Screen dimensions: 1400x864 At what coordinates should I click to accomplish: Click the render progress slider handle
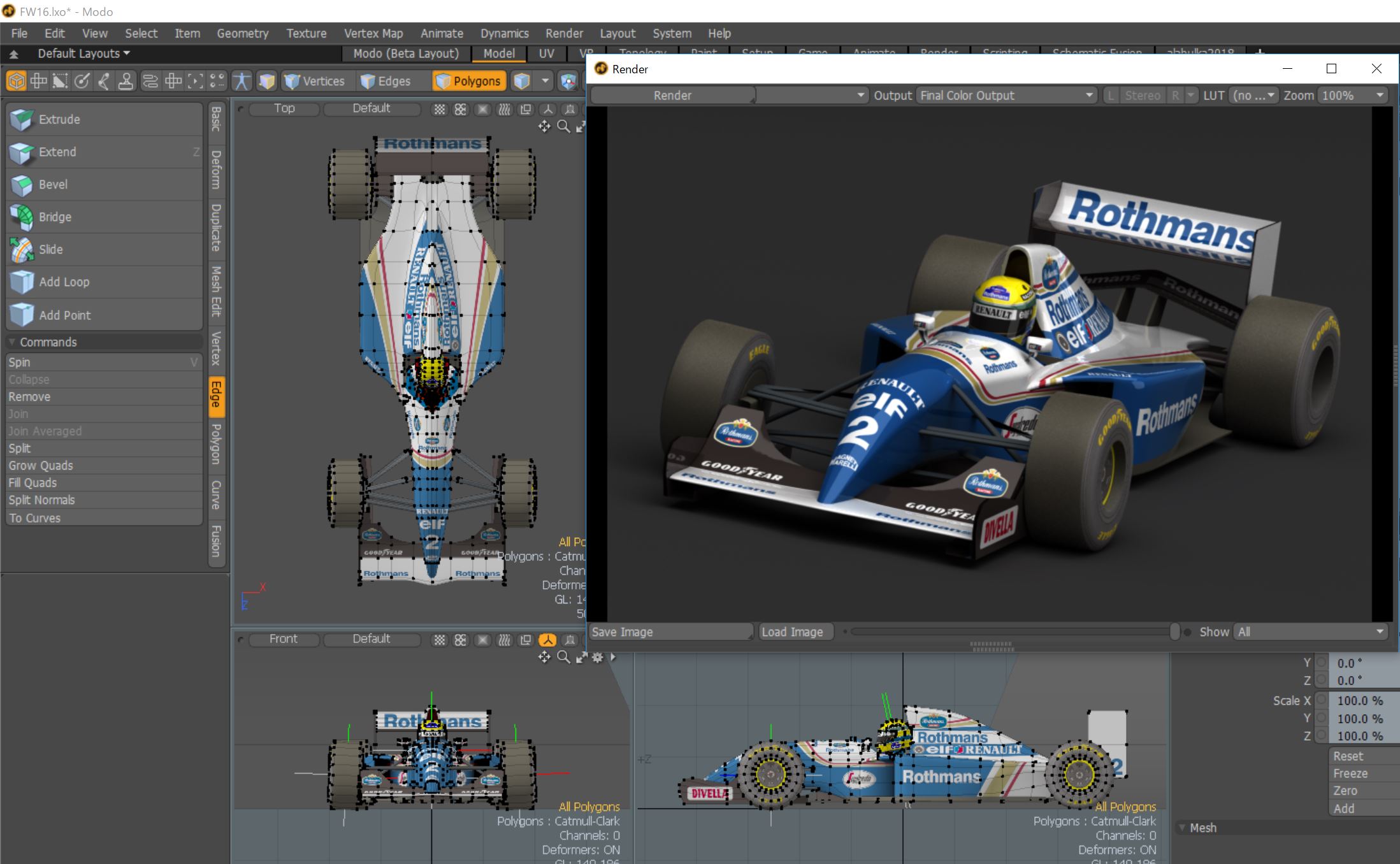coord(1174,632)
